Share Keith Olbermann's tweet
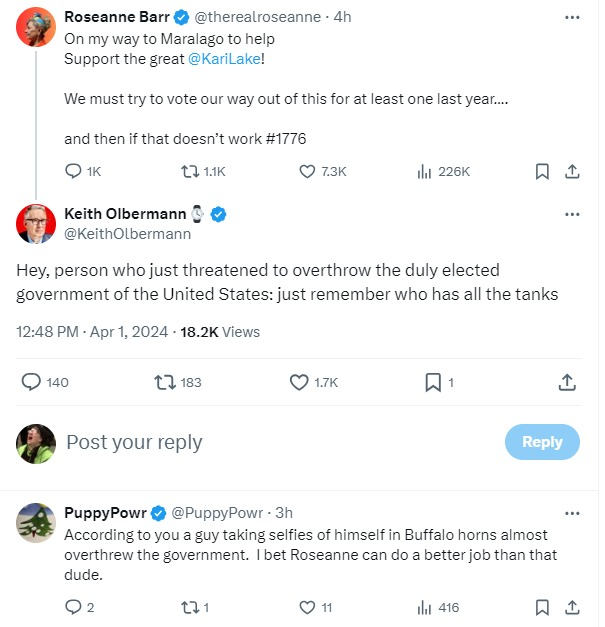 pos(566,382)
